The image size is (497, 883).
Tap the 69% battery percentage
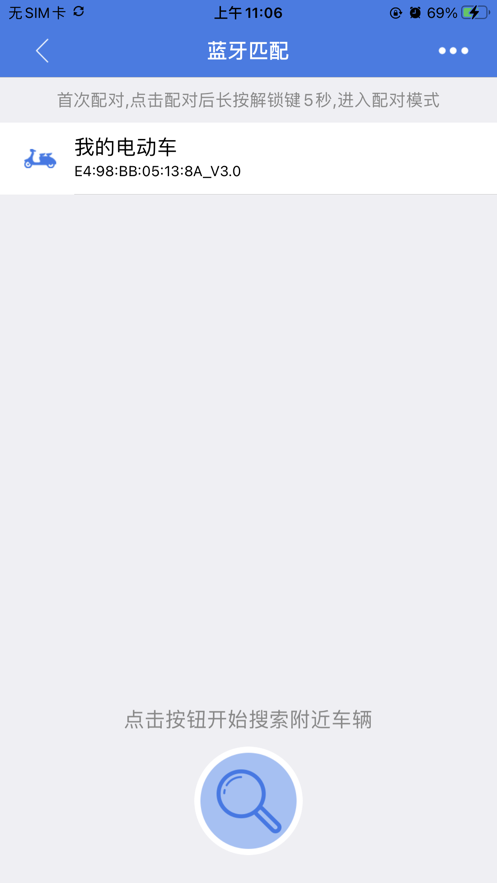click(x=442, y=12)
